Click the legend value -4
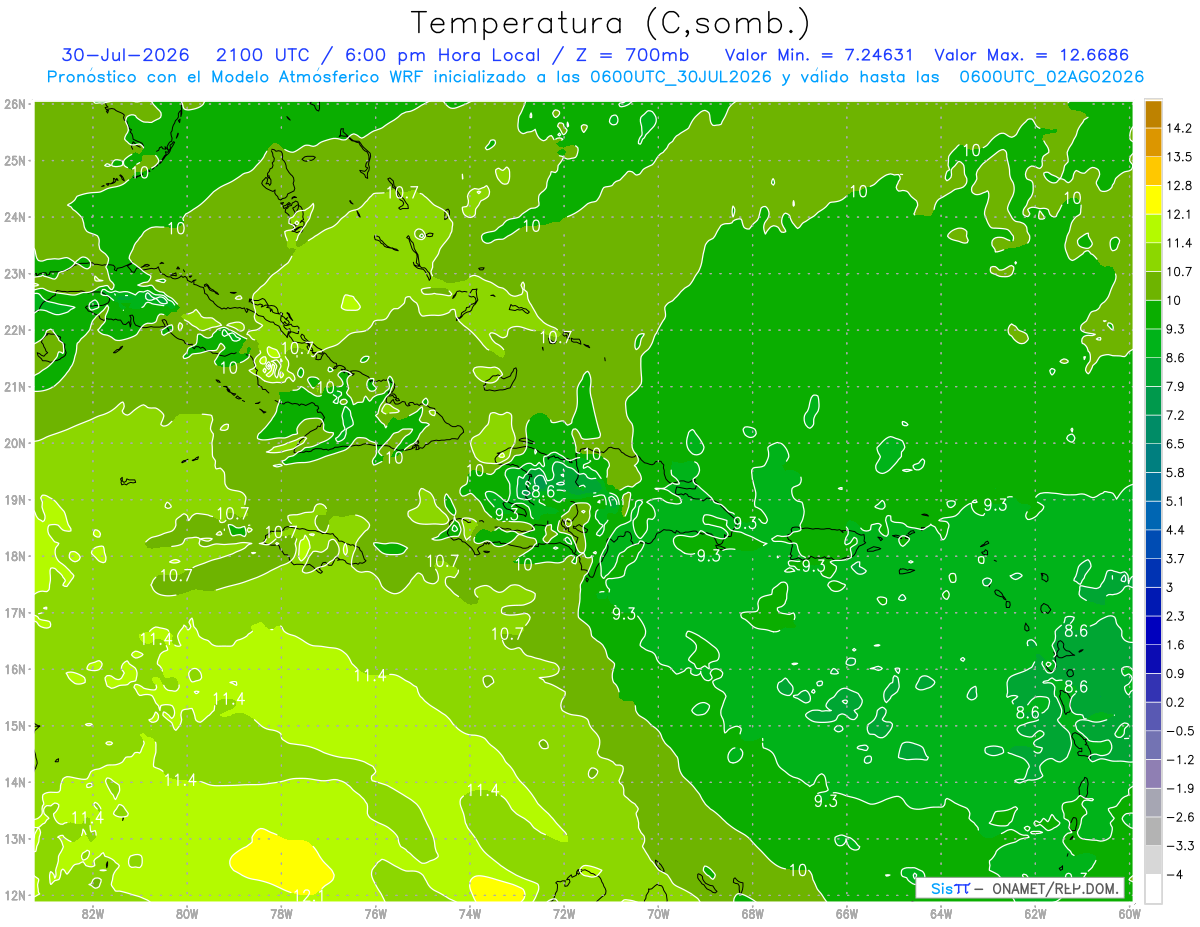Screen dimensions: 1200x927 [x=1174, y=875]
